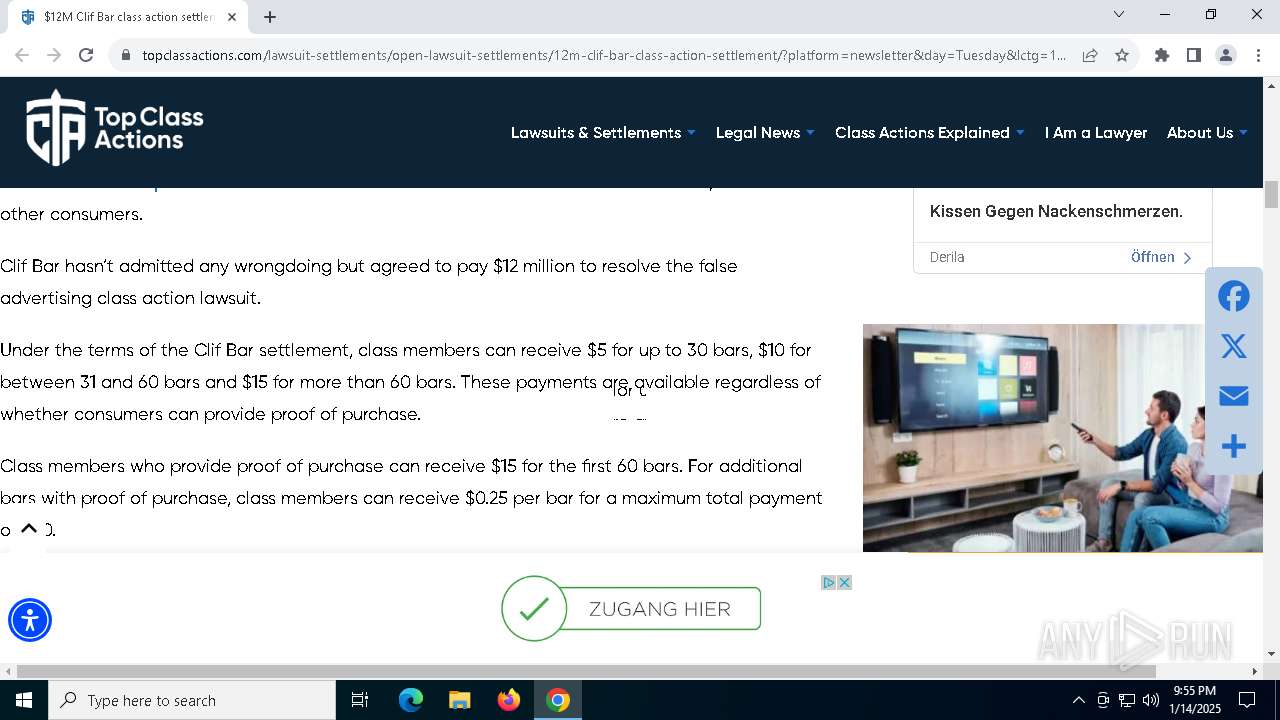Screen dimensions: 1280x720
Task: Open the TV living room ad image
Action: click(x=1034, y=437)
